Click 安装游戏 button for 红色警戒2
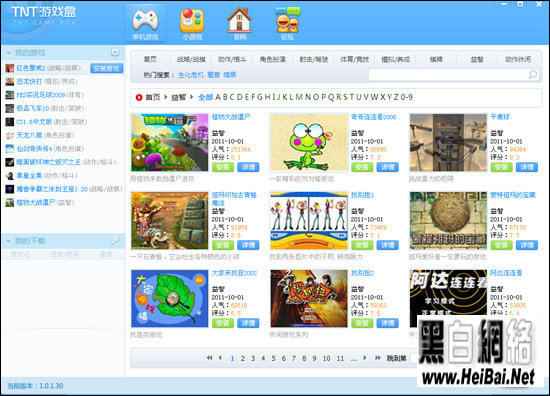 (107, 68)
